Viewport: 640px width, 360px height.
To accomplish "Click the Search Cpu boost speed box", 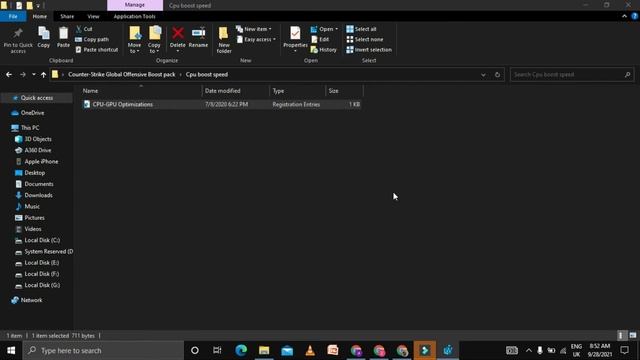I will point(572,75).
